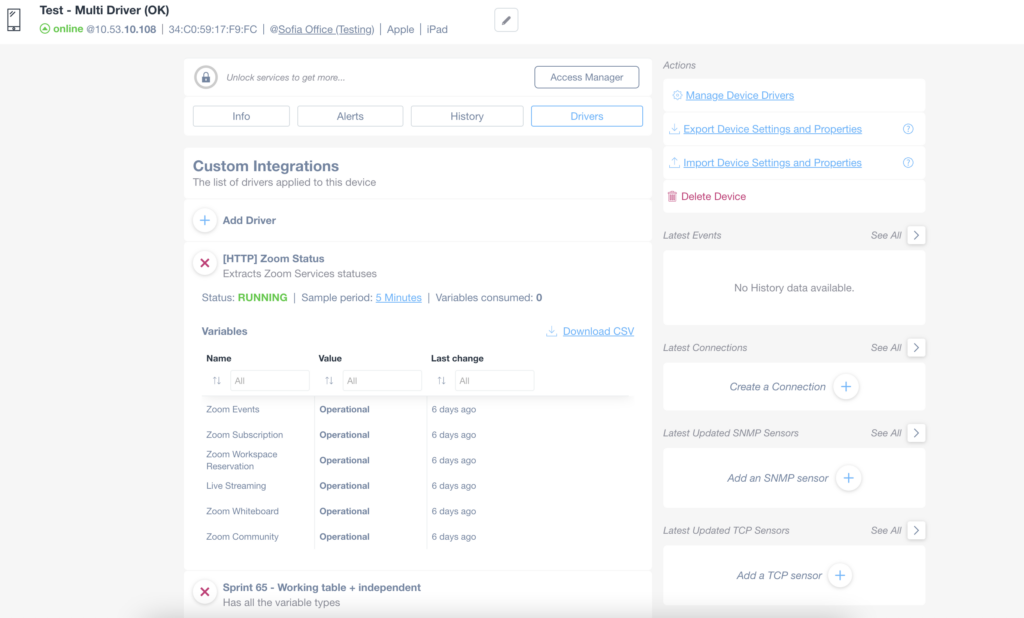Add a TCP sensor using plus icon
This screenshot has width=1024, height=618.
840,576
